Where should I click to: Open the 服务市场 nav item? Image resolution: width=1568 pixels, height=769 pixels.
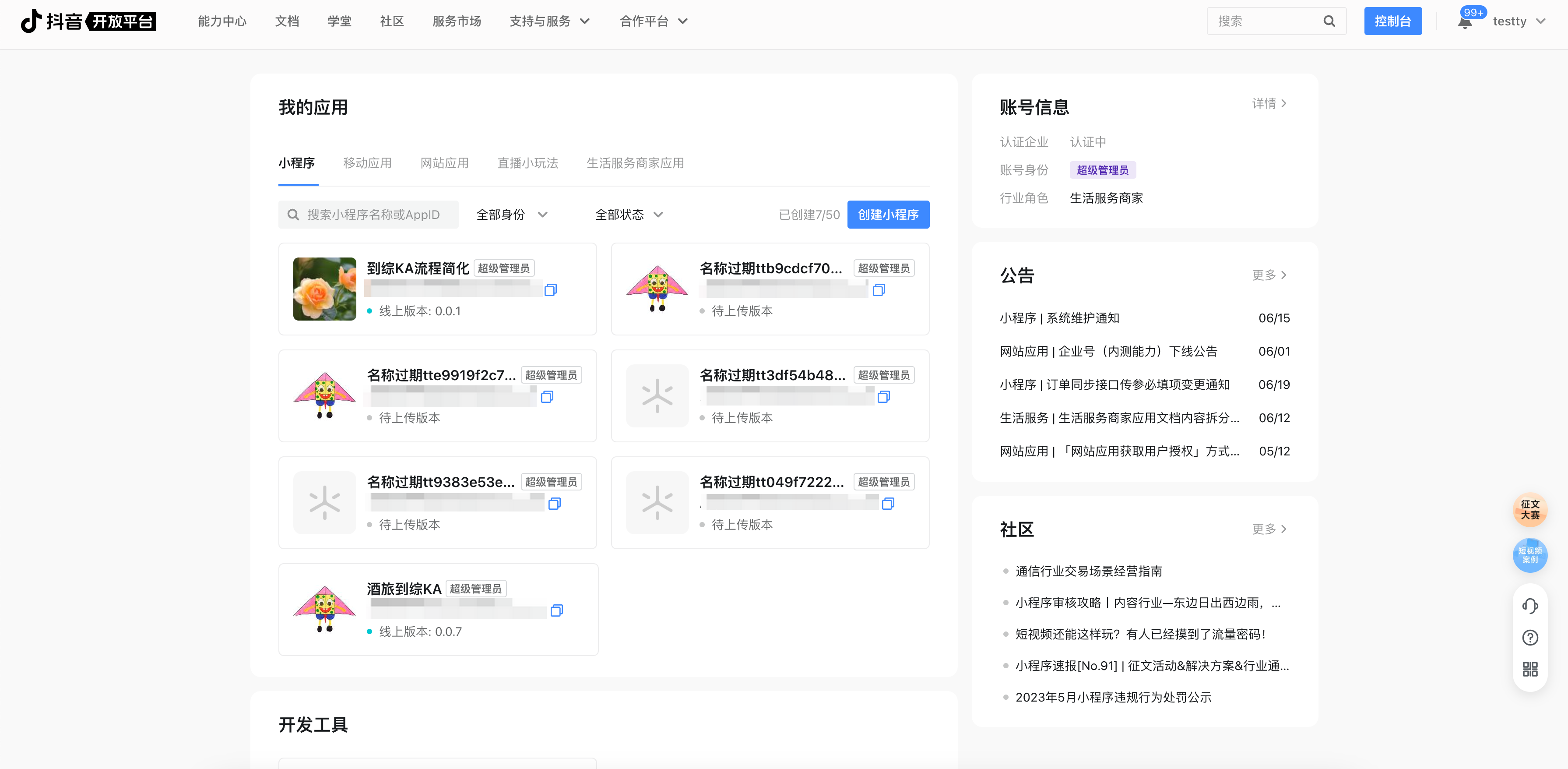[457, 21]
